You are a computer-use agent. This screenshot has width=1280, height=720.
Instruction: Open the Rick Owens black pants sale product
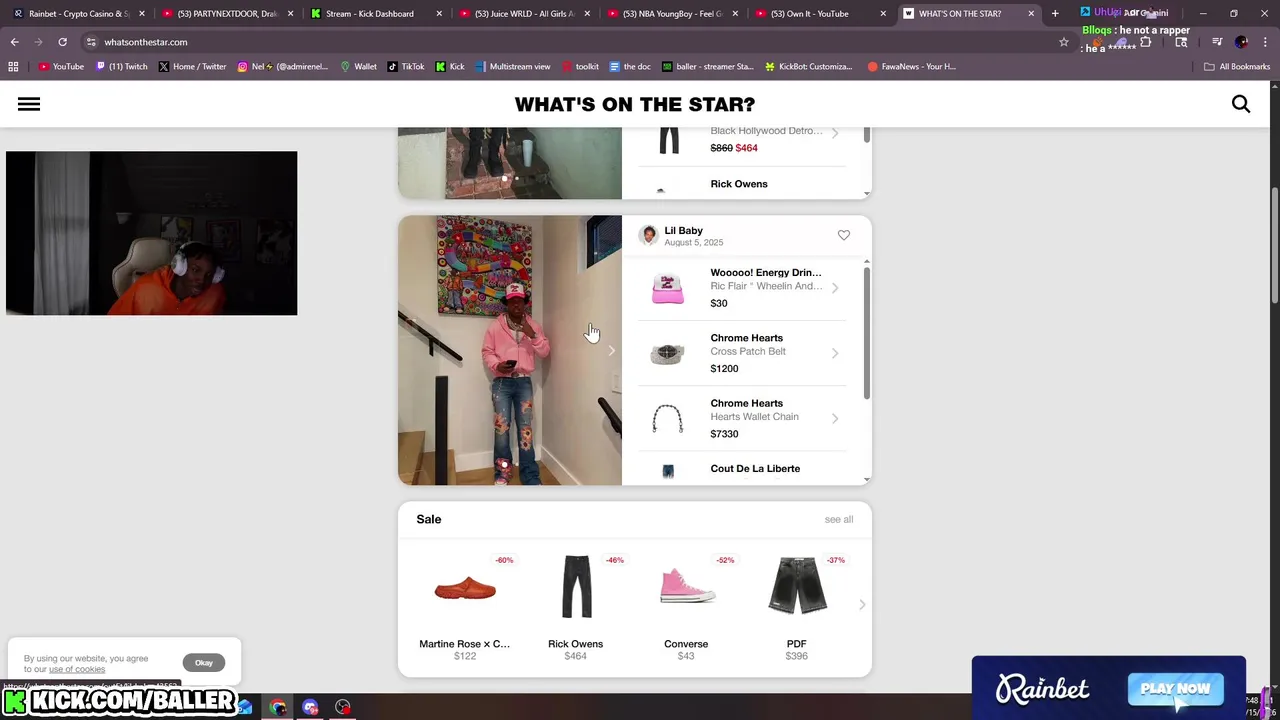click(x=575, y=604)
